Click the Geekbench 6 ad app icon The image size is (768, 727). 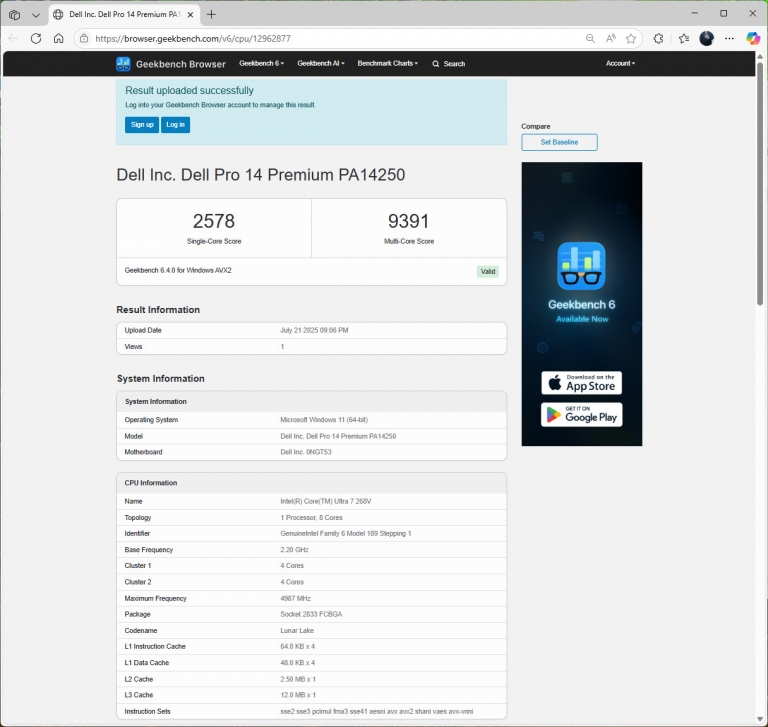coord(581,267)
